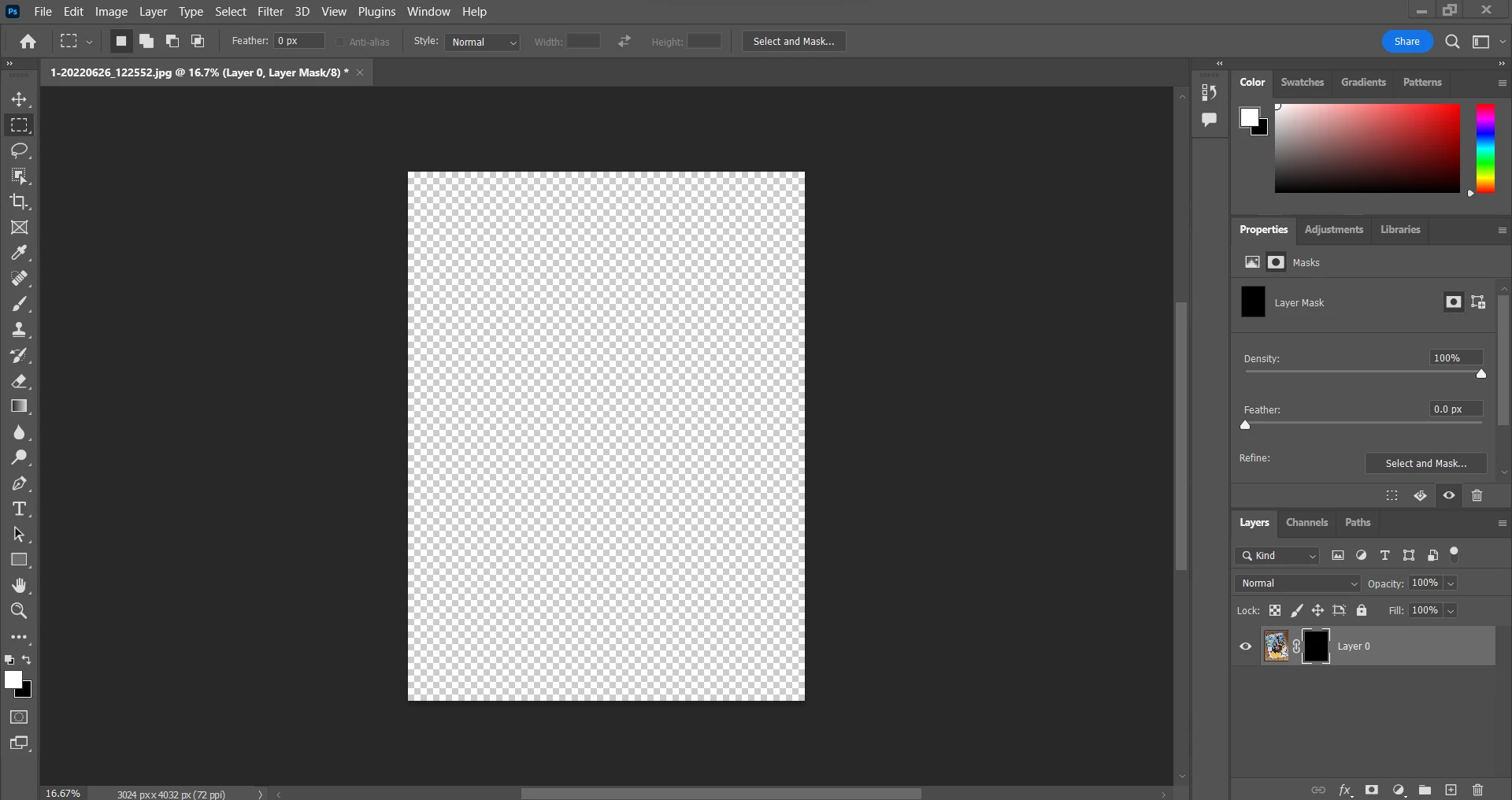Open the Fill slider dropdown arrow
This screenshot has height=800, width=1512.
[x=1451, y=610]
